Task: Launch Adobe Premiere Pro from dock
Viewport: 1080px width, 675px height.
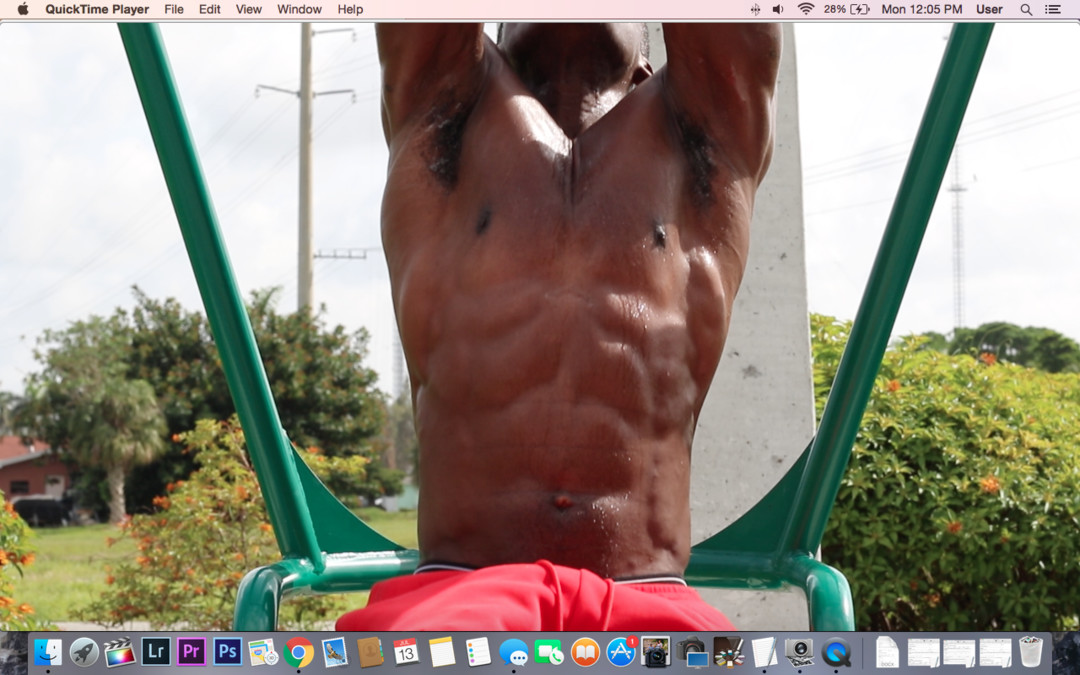Action: click(x=191, y=652)
